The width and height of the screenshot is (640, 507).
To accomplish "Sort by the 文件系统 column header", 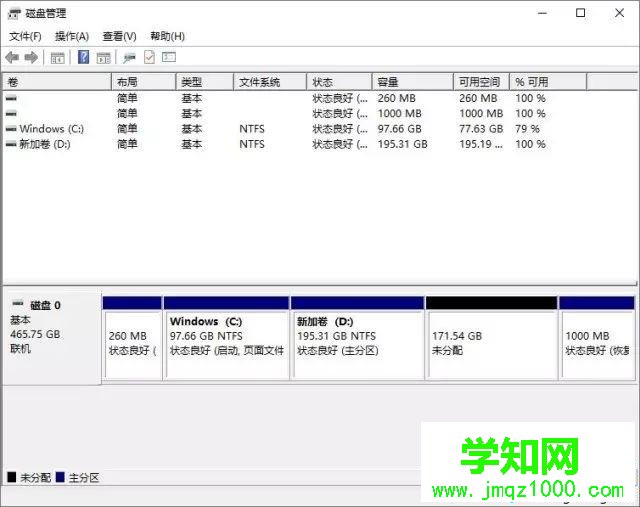I will pyautogui.click(x=270, y=82).
